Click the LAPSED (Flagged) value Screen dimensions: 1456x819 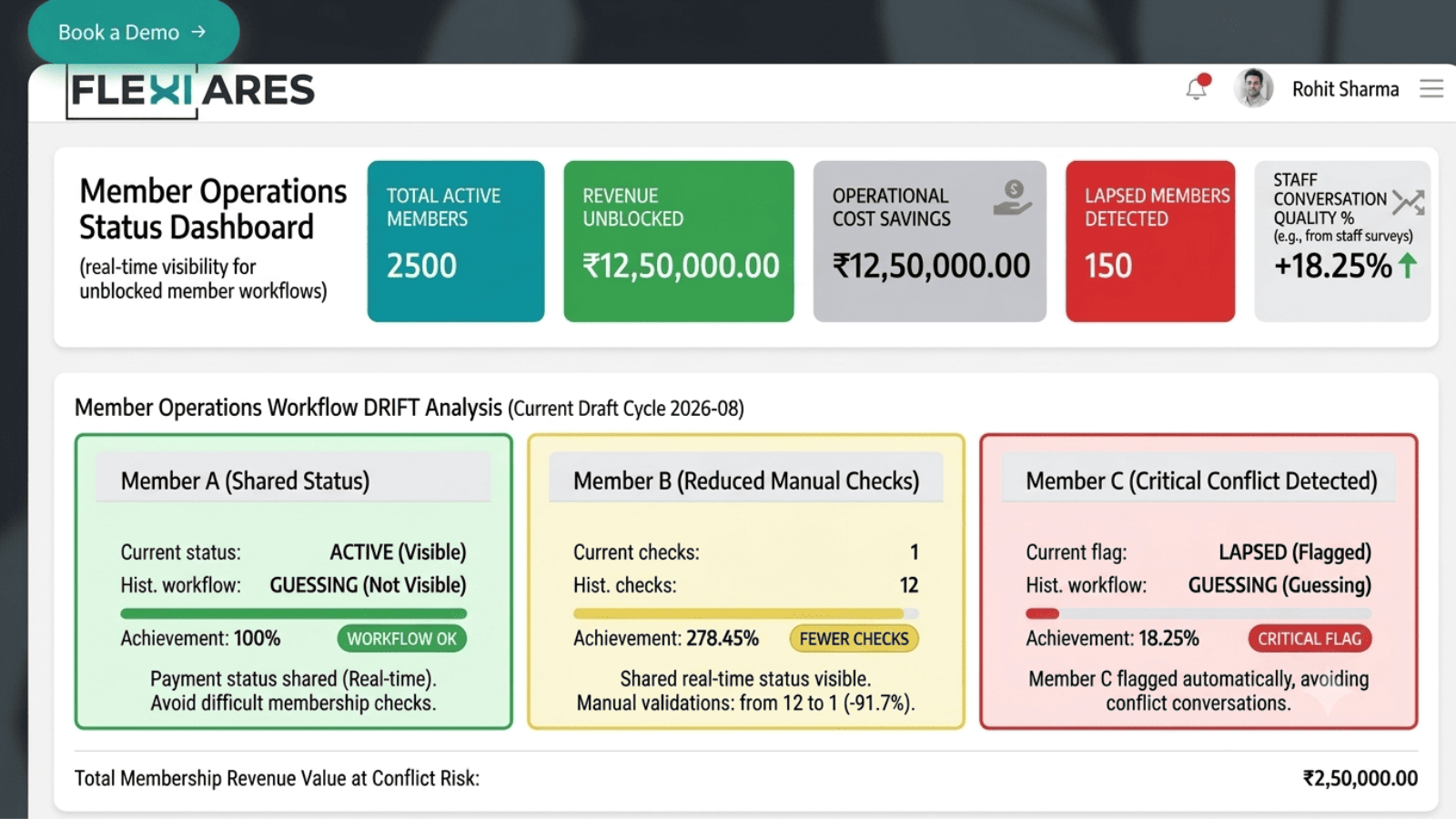coord(1295,552)
